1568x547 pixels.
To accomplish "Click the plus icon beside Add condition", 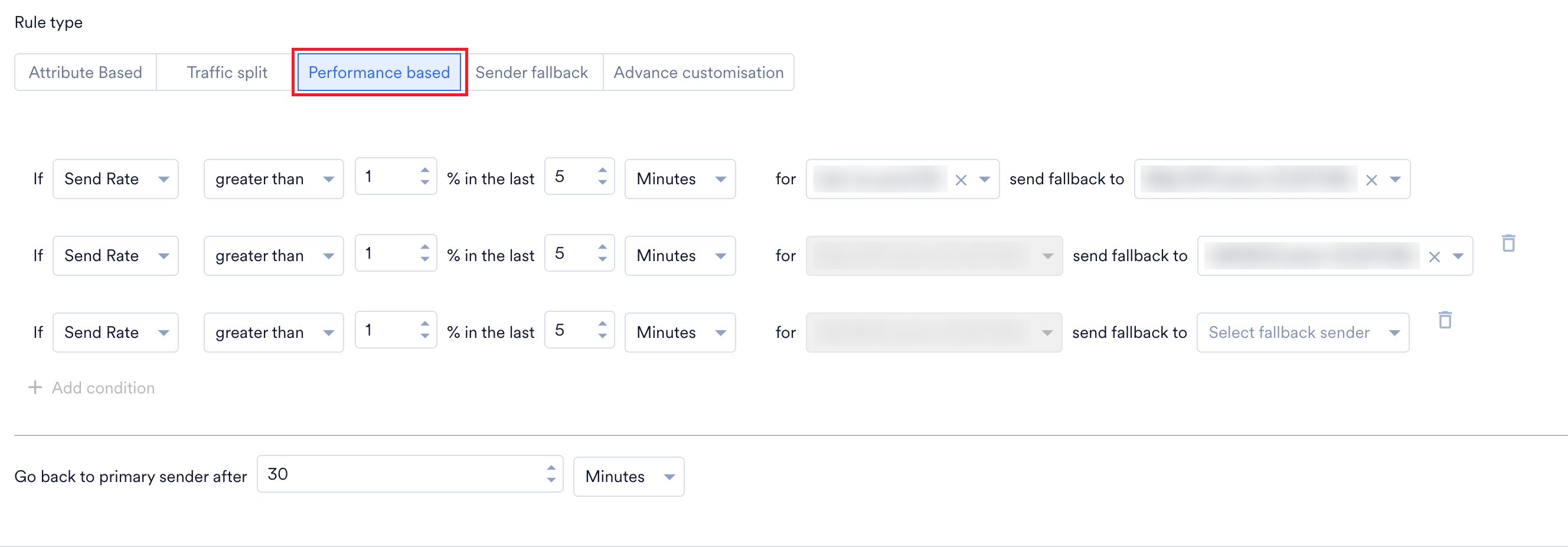I will tap(35, 388).
